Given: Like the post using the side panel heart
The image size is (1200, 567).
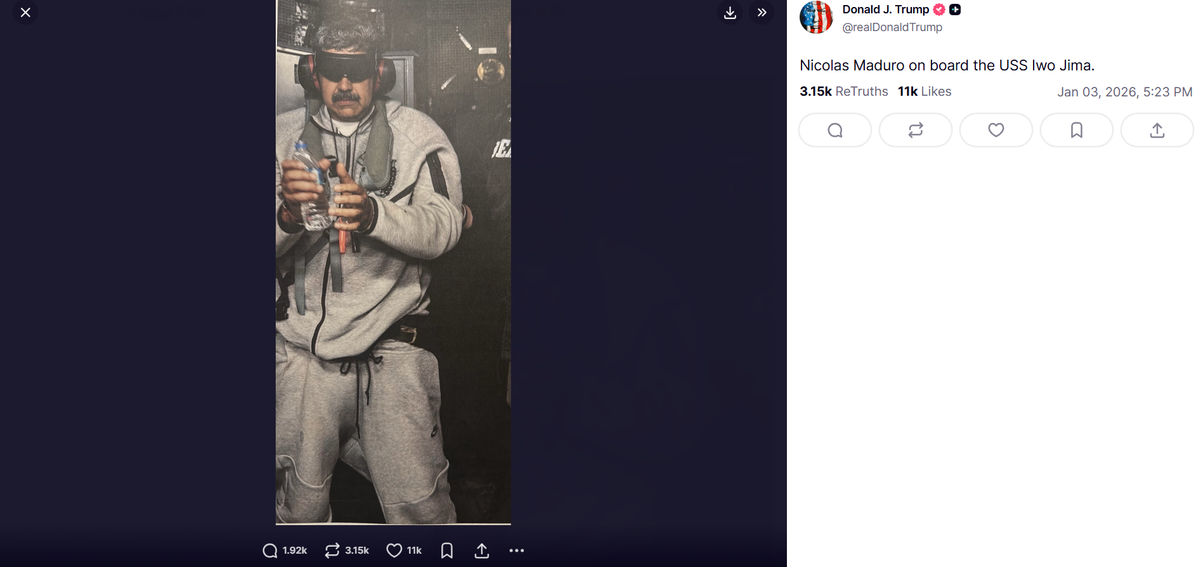Looking at the screenshot, I should tap(996, 130).
